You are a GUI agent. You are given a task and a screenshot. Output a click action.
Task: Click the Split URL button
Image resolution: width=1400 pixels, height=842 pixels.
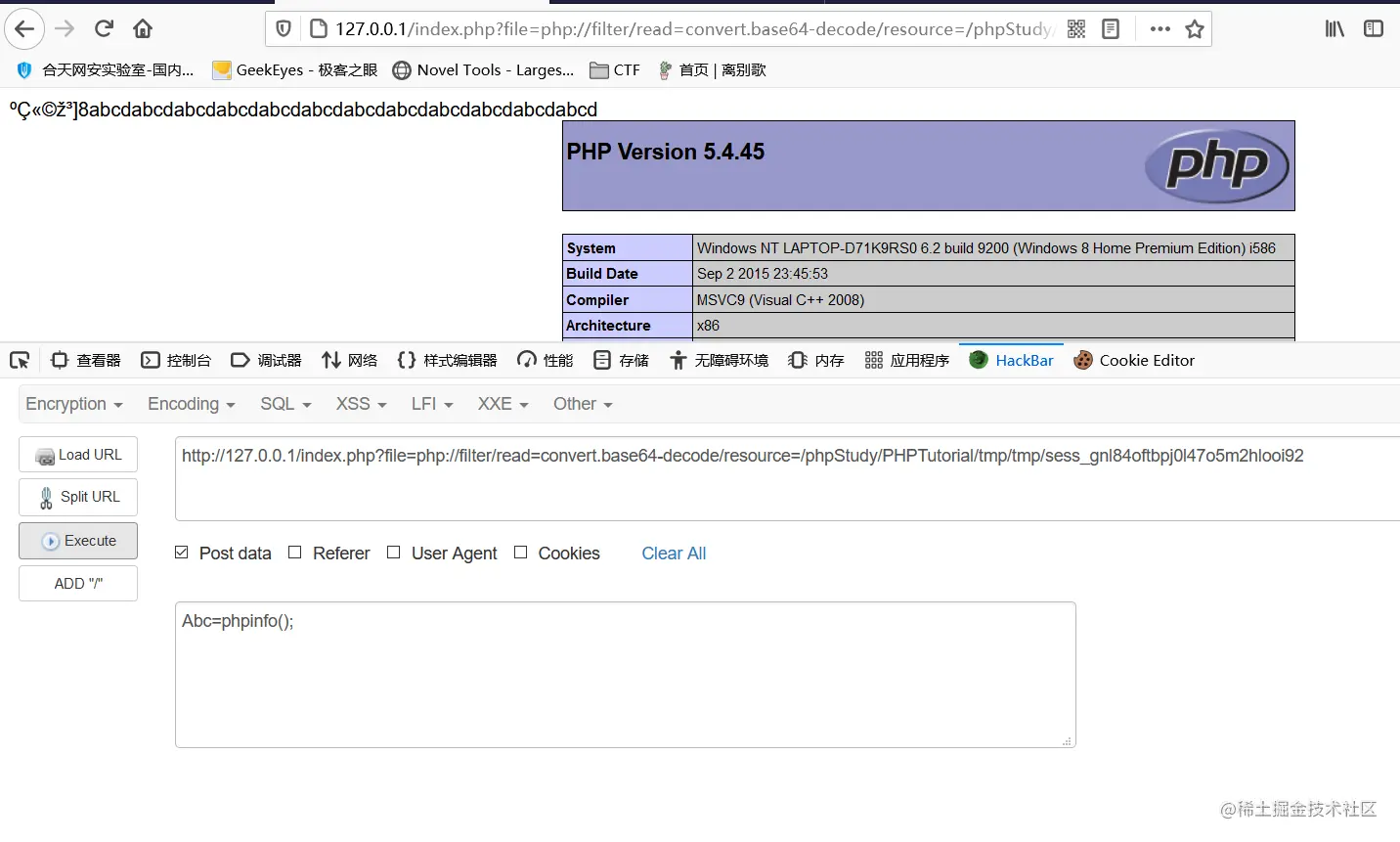(x=78, y=497)
